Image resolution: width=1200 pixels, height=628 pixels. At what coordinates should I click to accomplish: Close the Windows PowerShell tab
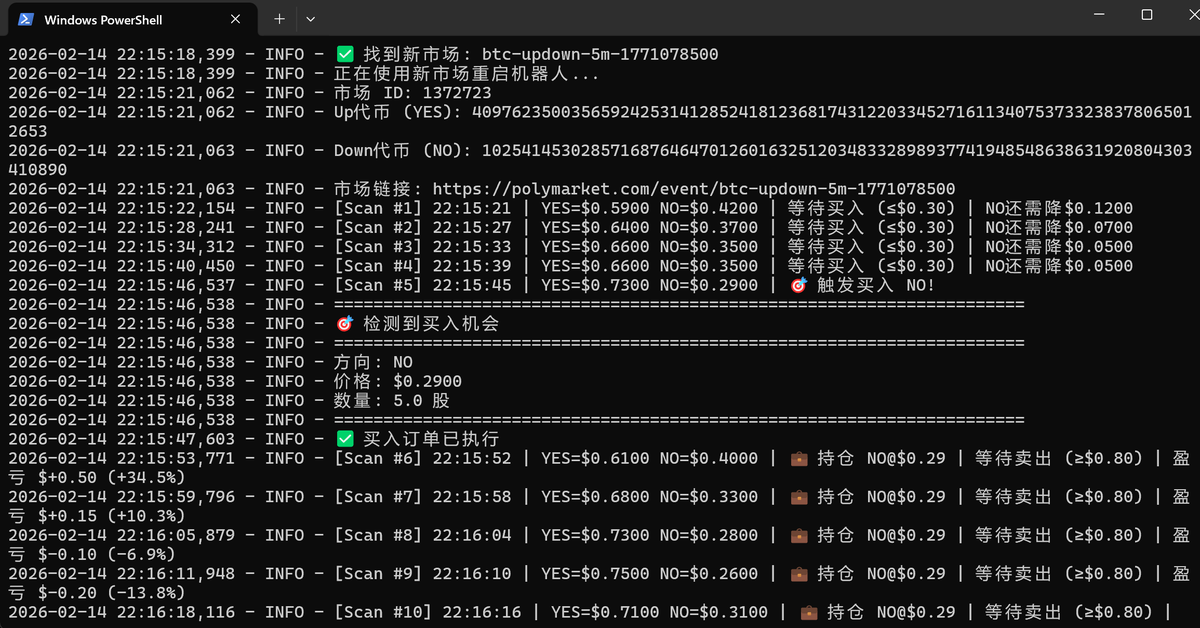point(237,19)
